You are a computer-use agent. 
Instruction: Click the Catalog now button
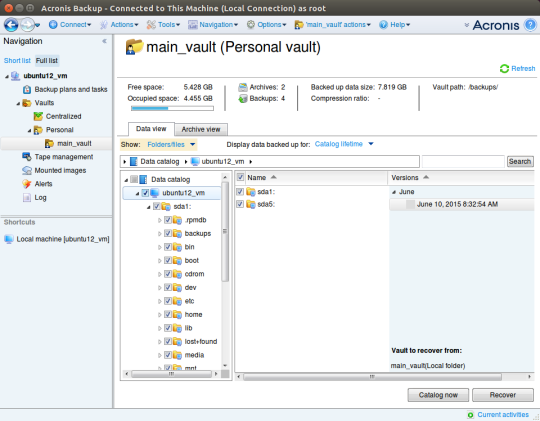click(x=438, y=395)
